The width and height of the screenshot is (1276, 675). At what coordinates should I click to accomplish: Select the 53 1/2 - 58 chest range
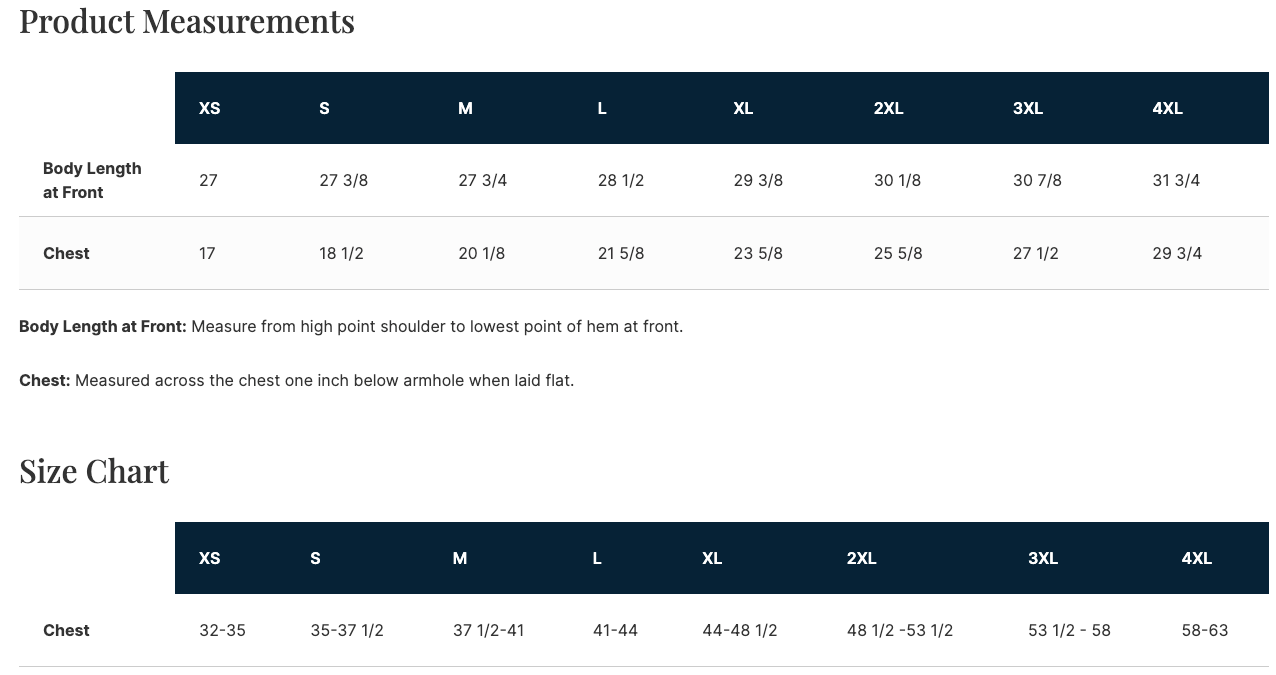pos(1069,630)
